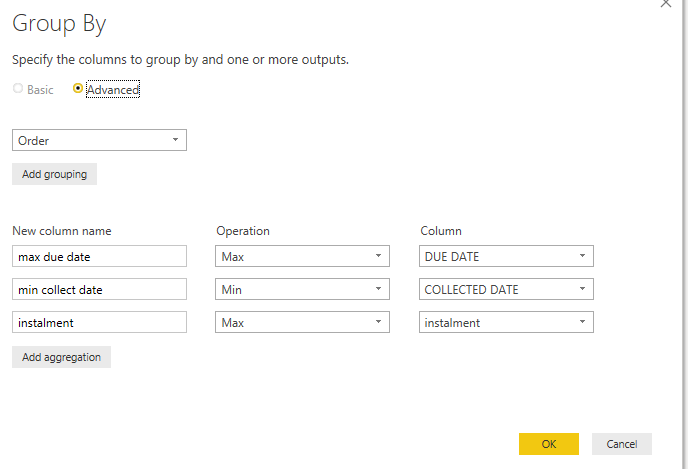The image size is (688, 469).
Task: Click the 'Column' header label
Action: click(x=441, y=231)
